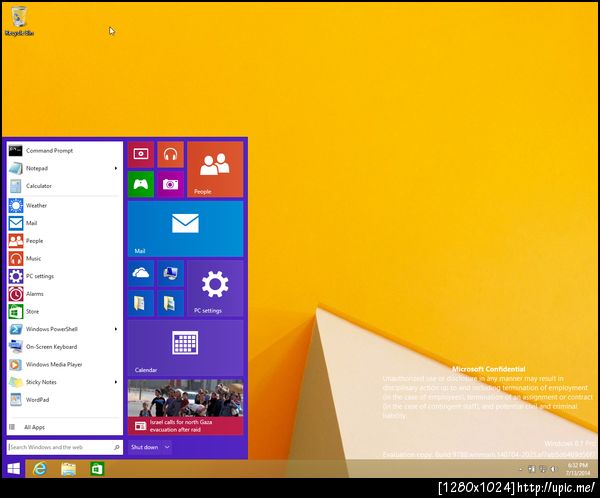Screen dimensions: 600x498
Task: Expand the Notepad jump list arrow
Action: (x=116, y=168)
